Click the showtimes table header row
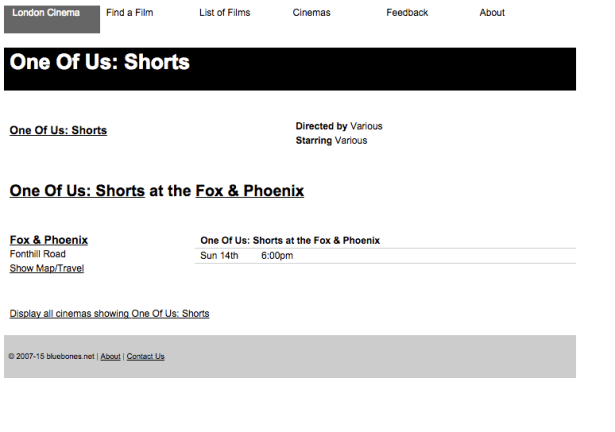Screen dimensions: 615x432 [290, 241]
